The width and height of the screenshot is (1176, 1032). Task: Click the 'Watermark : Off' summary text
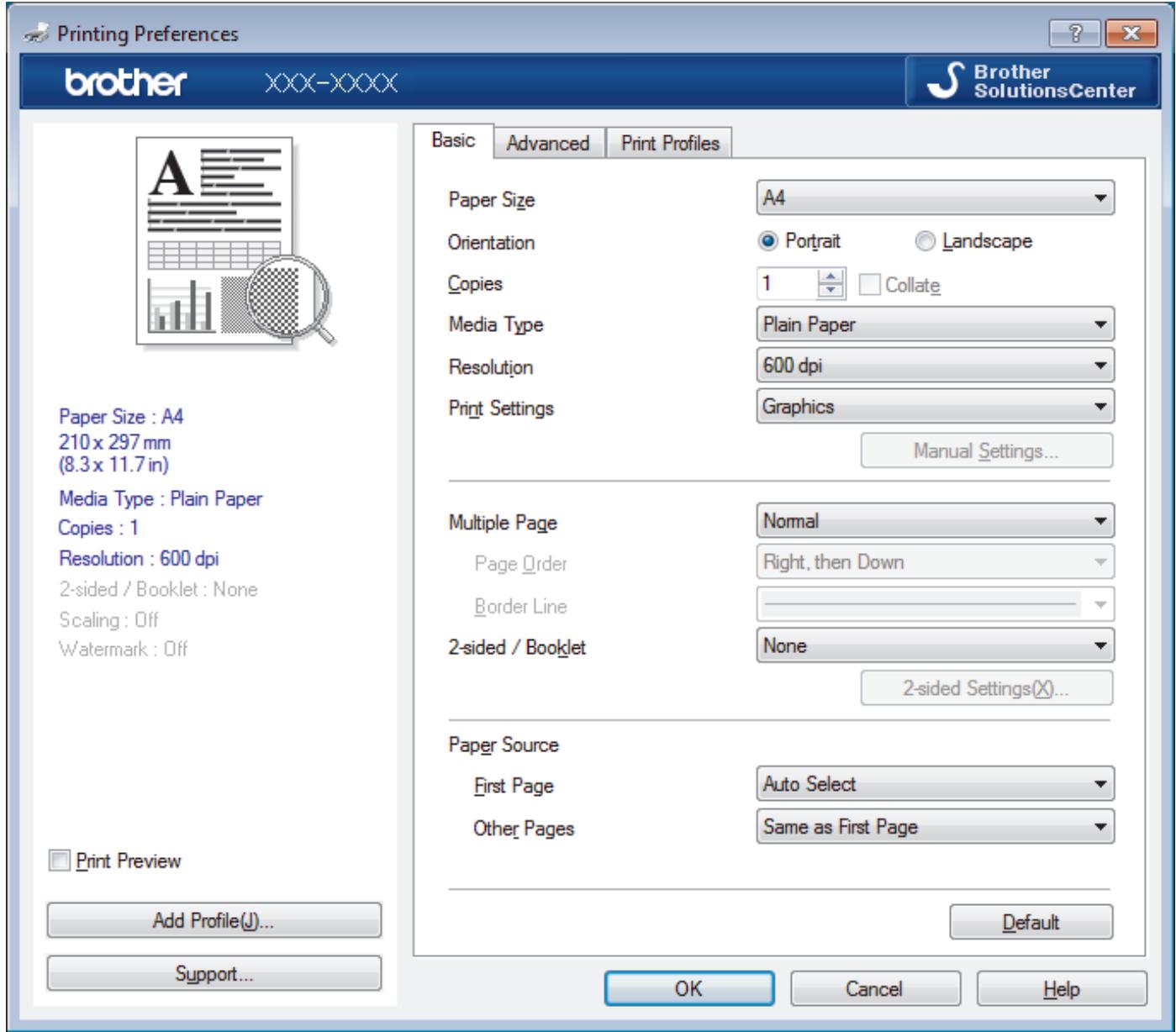(124, 649)
